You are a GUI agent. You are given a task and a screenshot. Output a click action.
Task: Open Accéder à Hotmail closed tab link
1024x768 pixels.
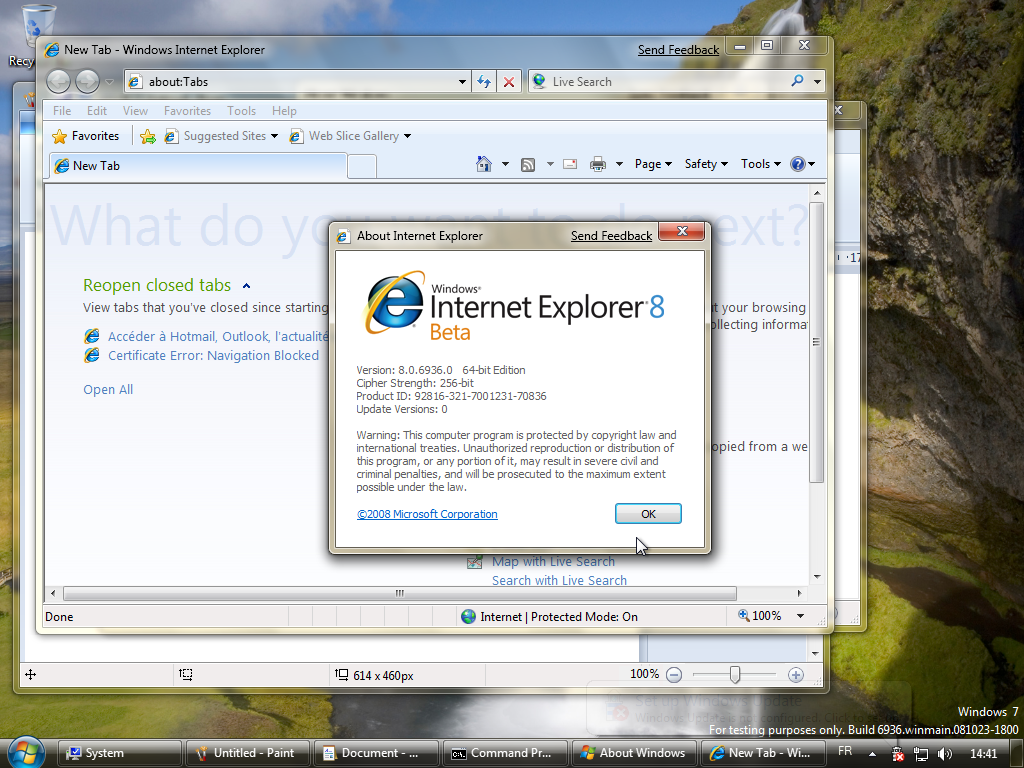click(217, 336)
